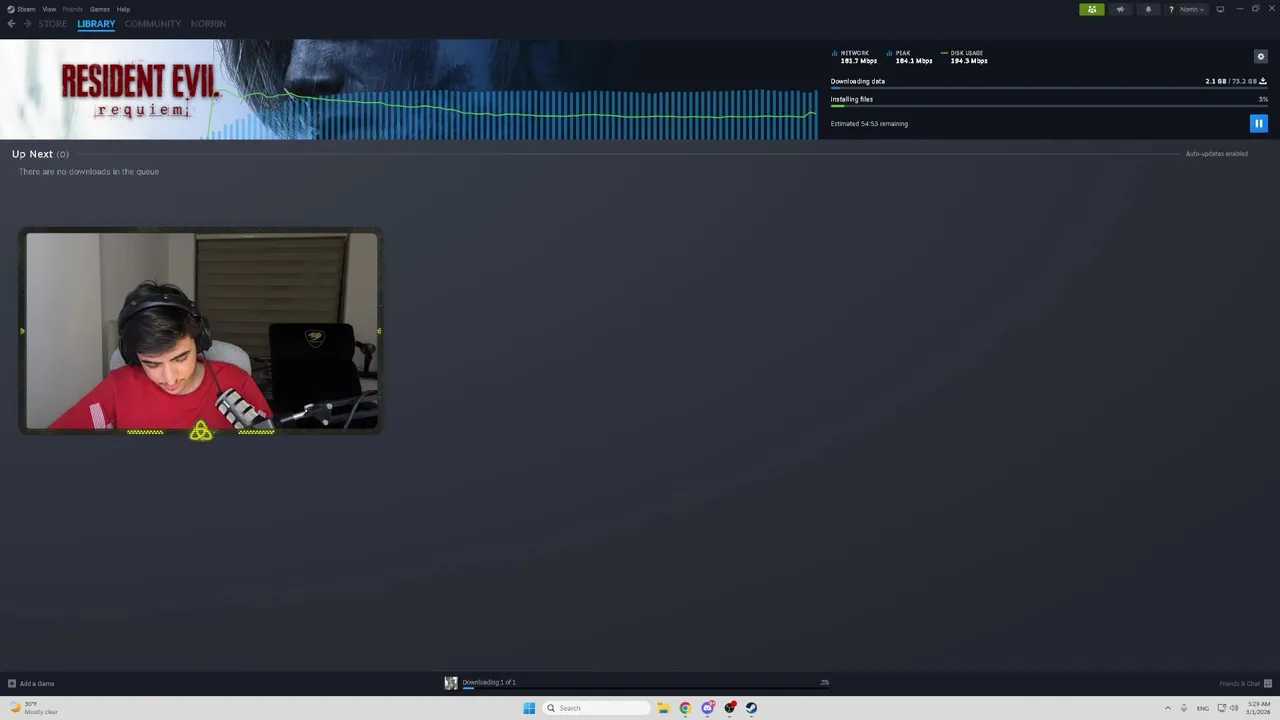Click the DISK USAGE stat
The width and height of the screenshot is (1280, 720).
click(965, 57)
